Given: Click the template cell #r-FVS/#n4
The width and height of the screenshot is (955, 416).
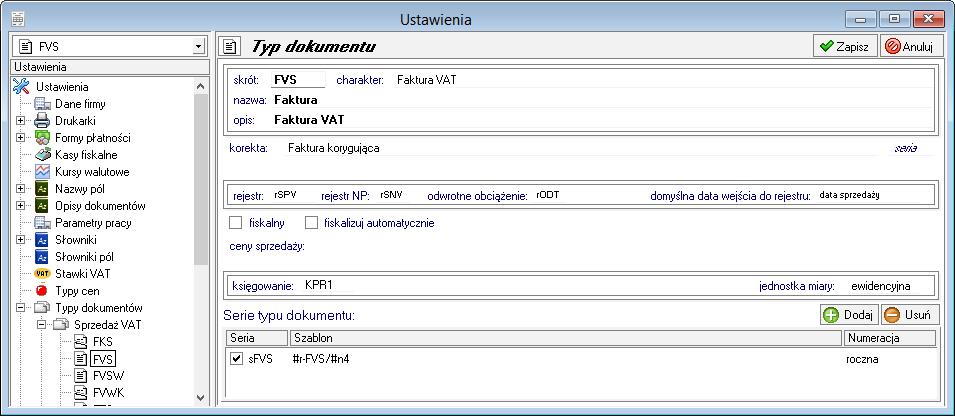Looking at the screenshot, I should [321, 359].
